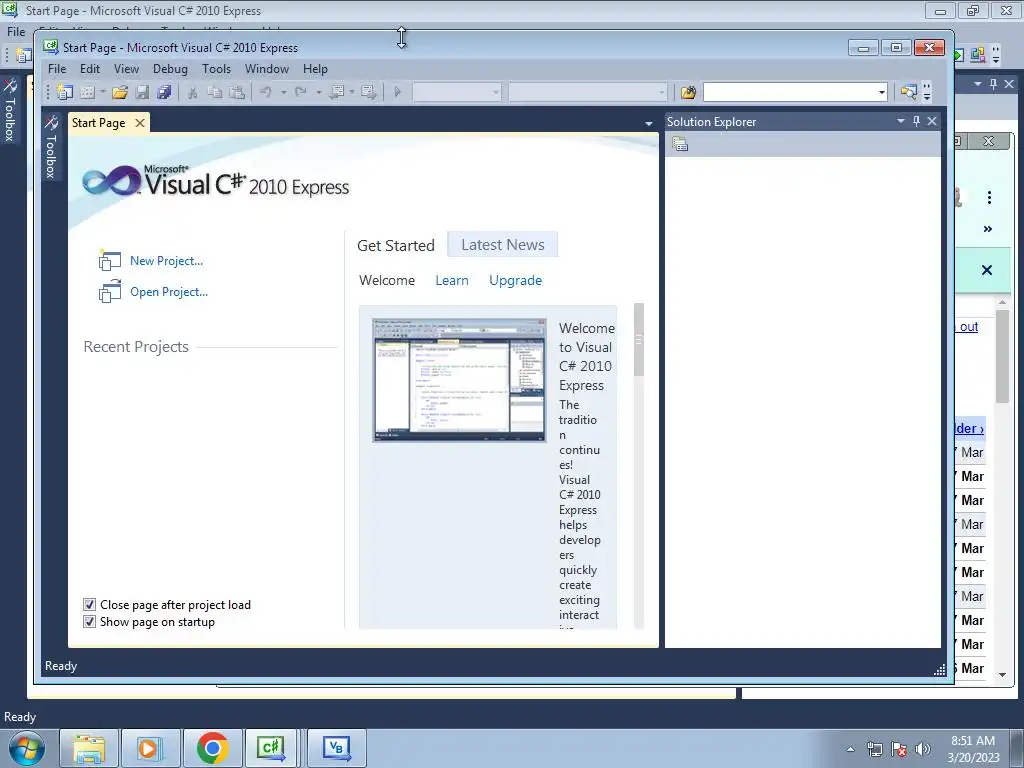Viewport: 1024px width, 768px height.
Task: Click the New Project toolbar icon
Action: (x=65, y=92)
